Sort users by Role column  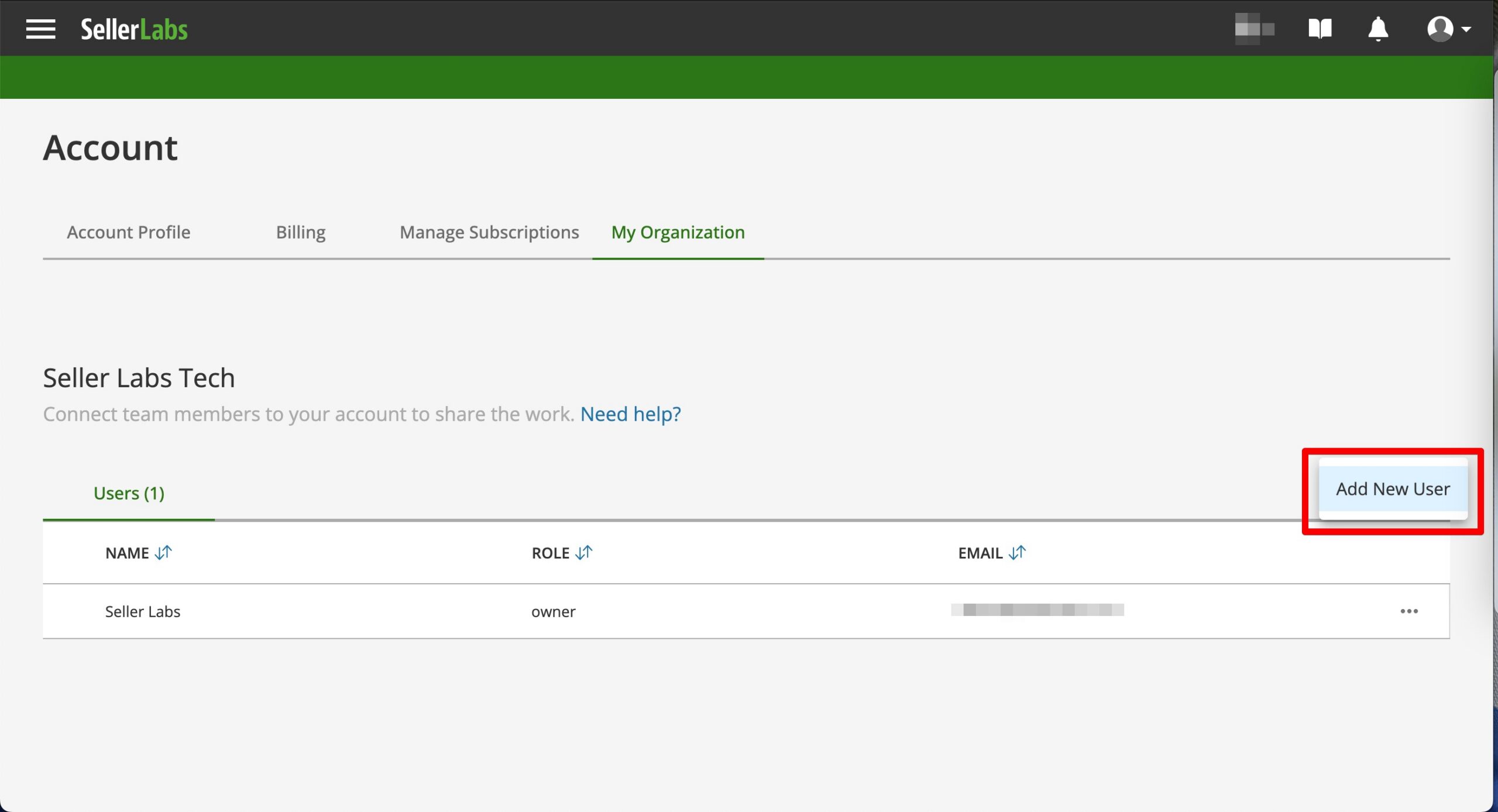click(583, 552)
